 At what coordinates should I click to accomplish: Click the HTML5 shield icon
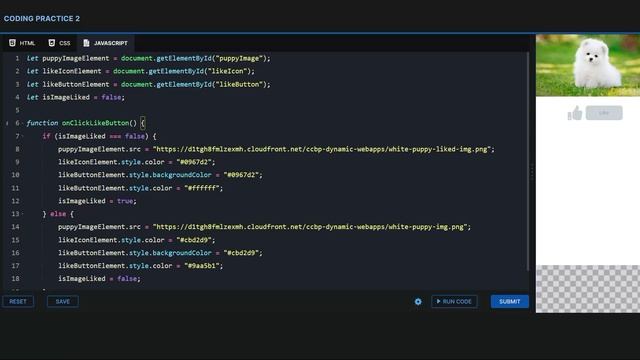12,43
